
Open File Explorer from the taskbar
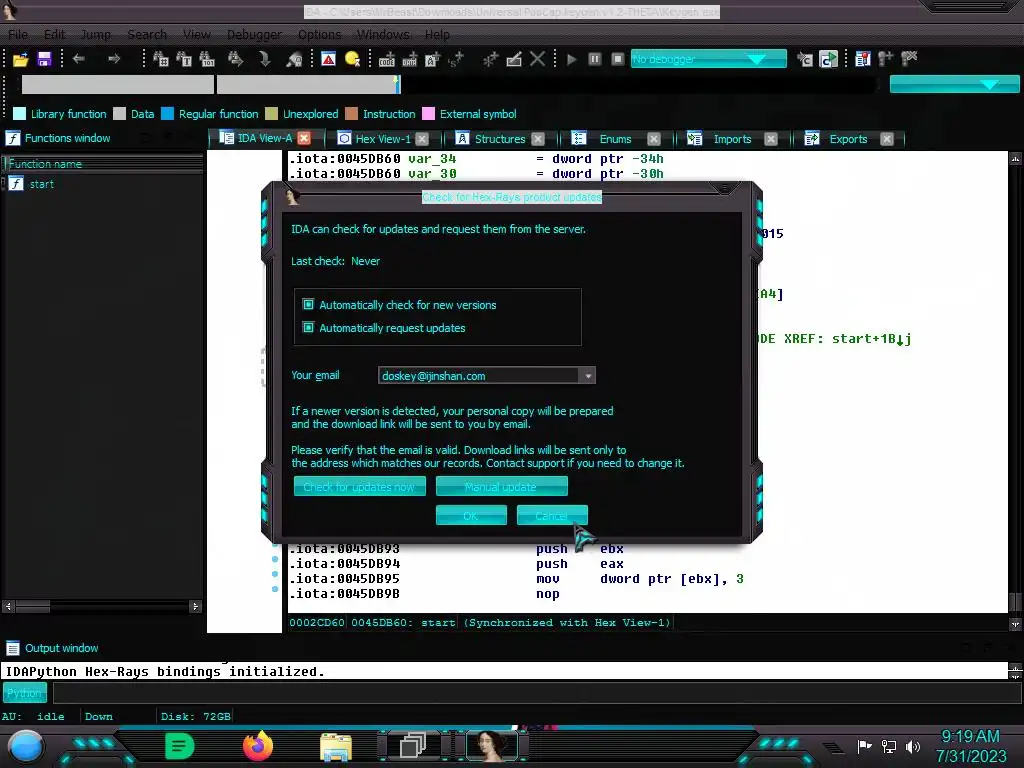(x=336, y=746)
